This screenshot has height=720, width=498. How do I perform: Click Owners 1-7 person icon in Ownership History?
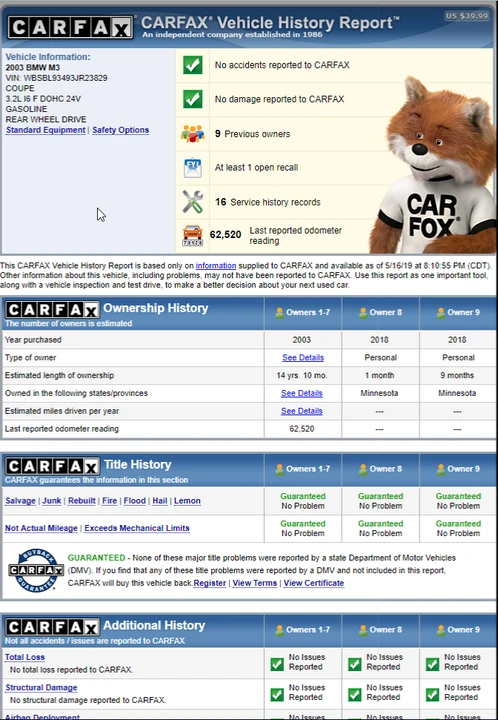[279, 313]
